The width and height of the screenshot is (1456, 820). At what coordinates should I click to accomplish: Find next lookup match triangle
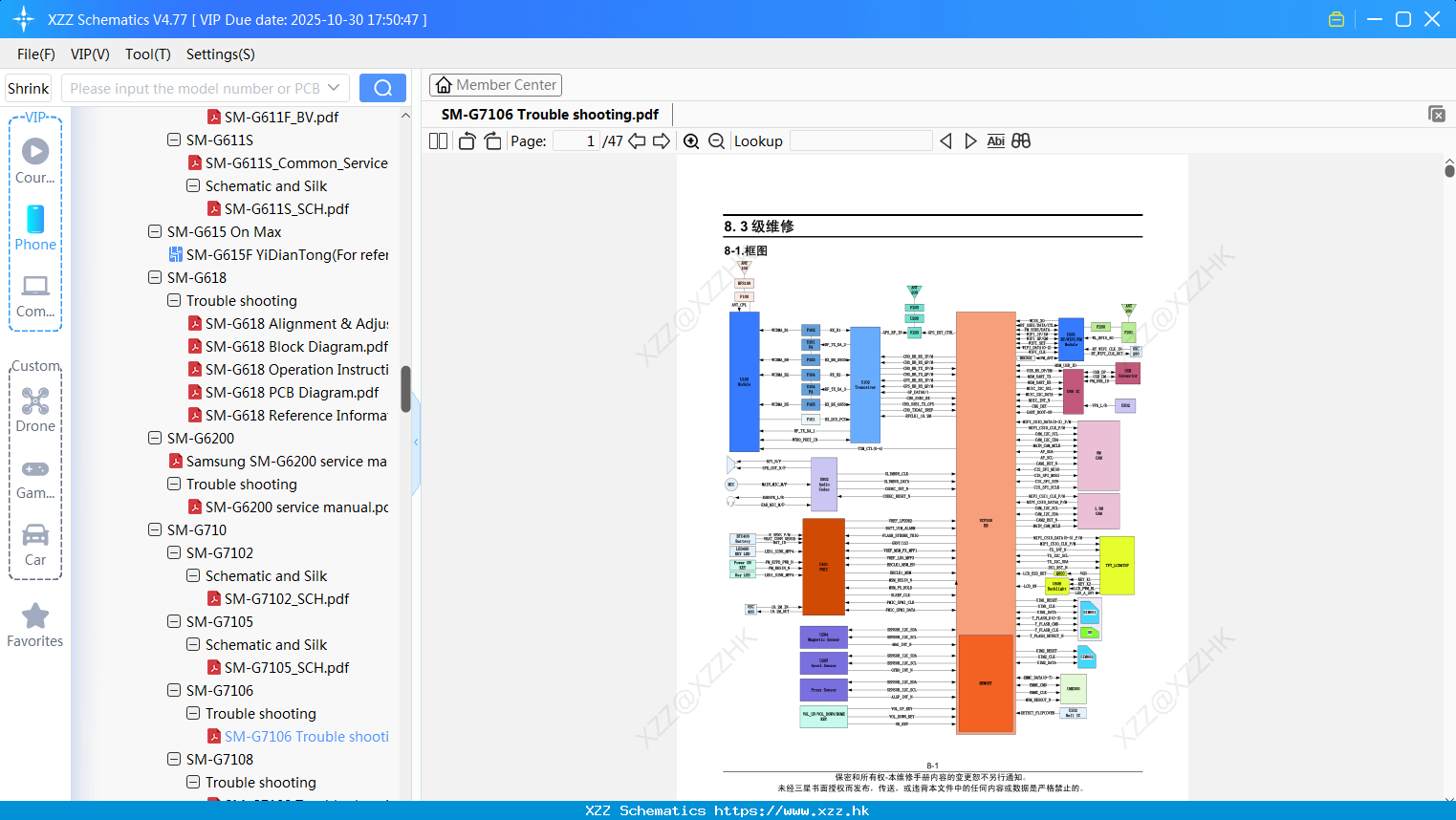tap(970, 141)
